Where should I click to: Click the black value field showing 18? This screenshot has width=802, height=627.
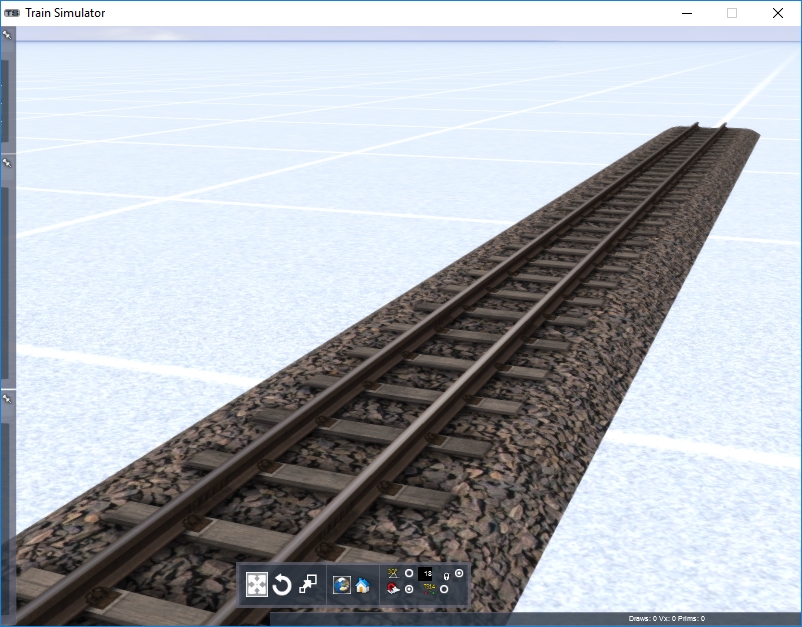click(x=425, y=574)
